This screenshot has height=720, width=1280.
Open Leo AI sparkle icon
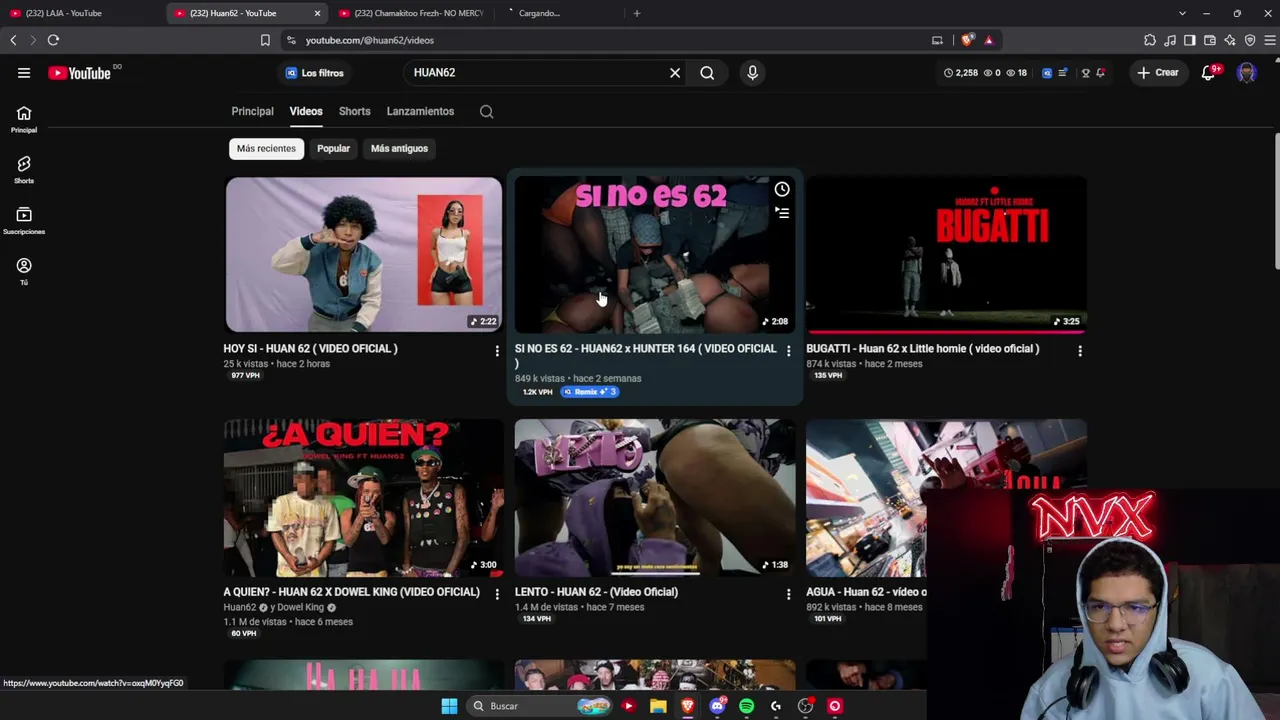1230,40
